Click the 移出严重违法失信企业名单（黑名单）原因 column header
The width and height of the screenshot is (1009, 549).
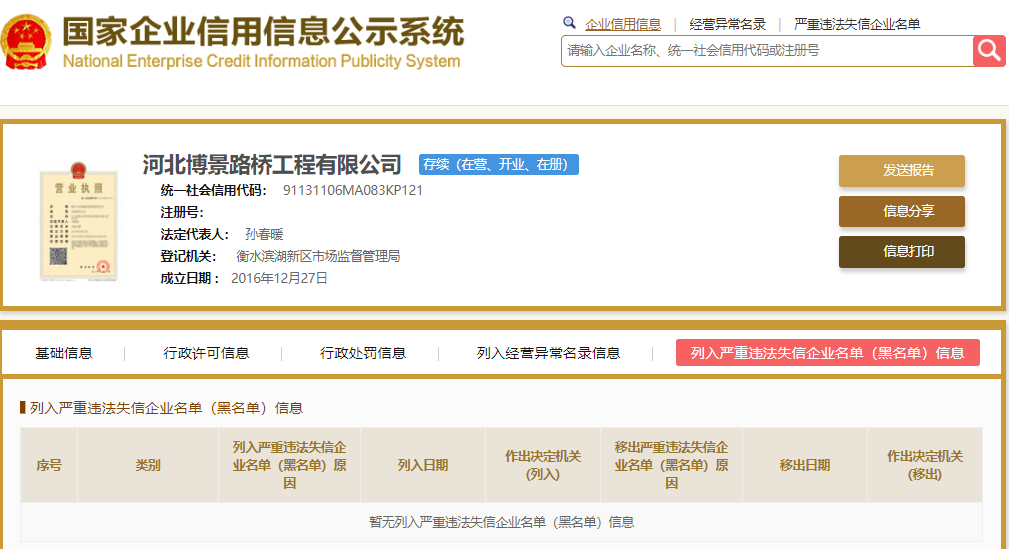pyautogui.click(x=672, y=465)
